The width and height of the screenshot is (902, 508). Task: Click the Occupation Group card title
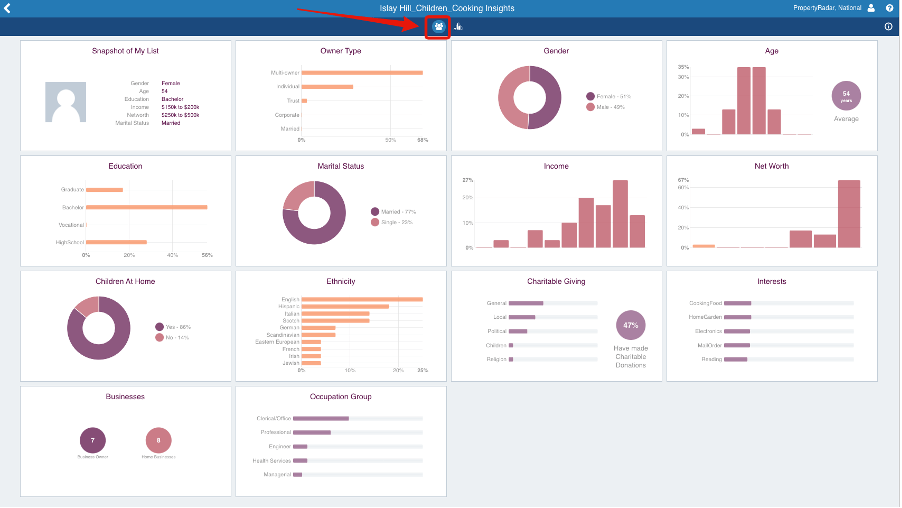[x=341, y=396]
